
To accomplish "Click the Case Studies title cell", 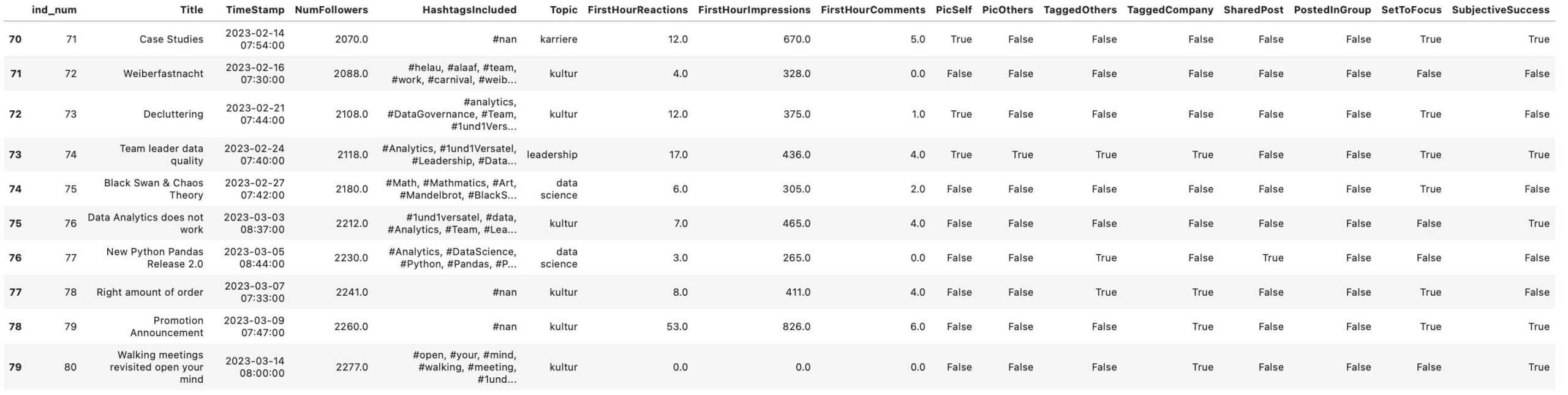I will click(171, 39).
